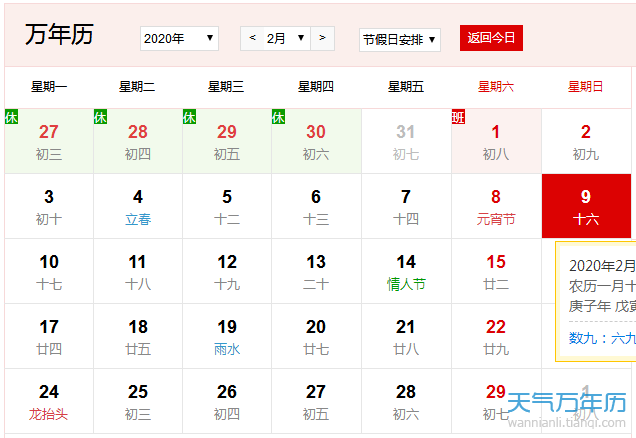Select February 4 立春 cell
The image size is (636, 438).
click(138, 206)
